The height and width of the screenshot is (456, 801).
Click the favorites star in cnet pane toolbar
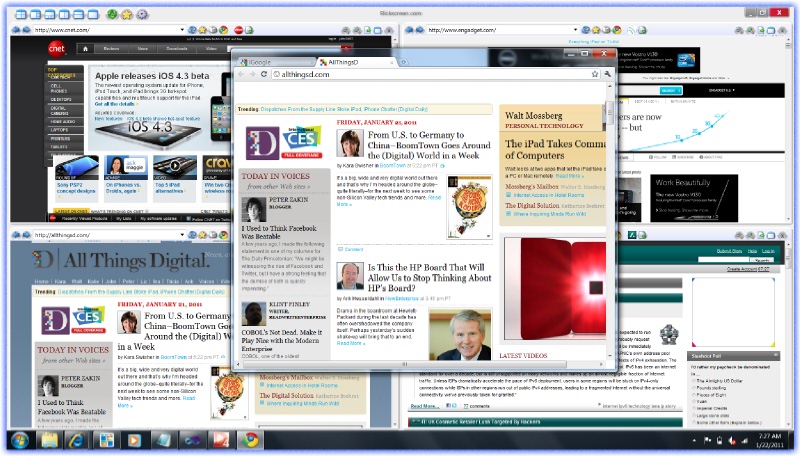click(x=202, y=30)
